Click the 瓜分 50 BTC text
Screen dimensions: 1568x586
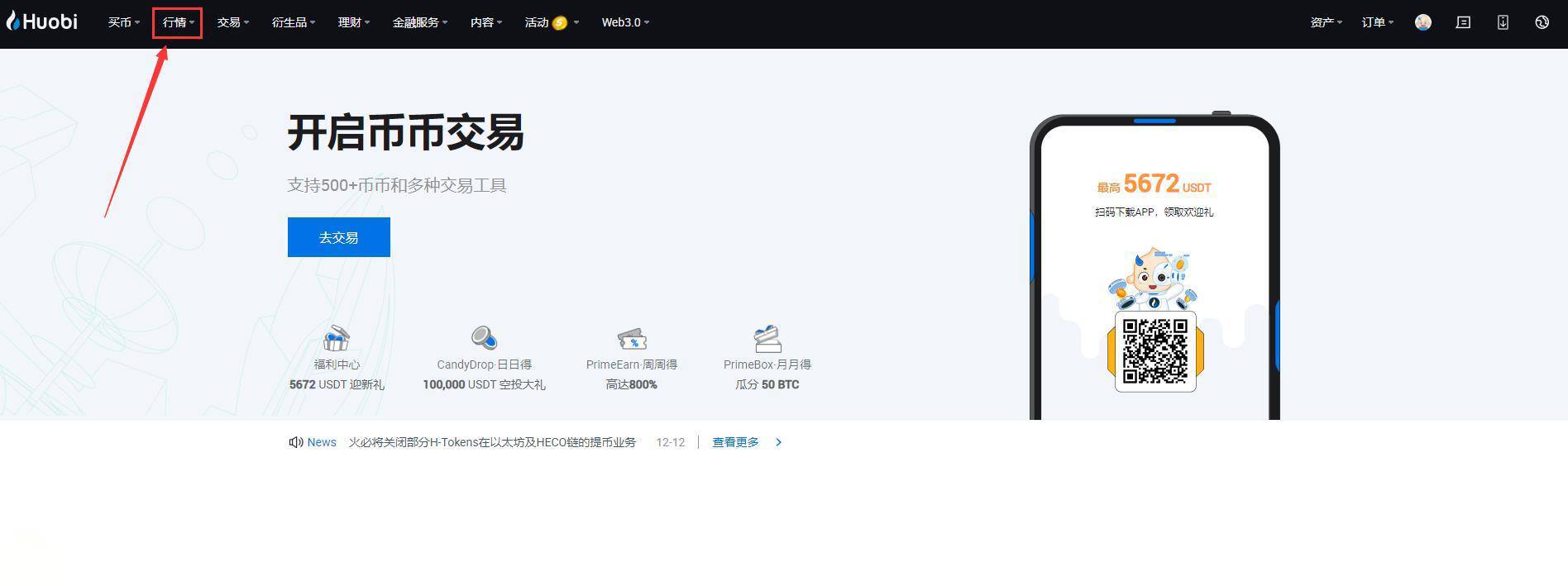(x=767, y=384)
